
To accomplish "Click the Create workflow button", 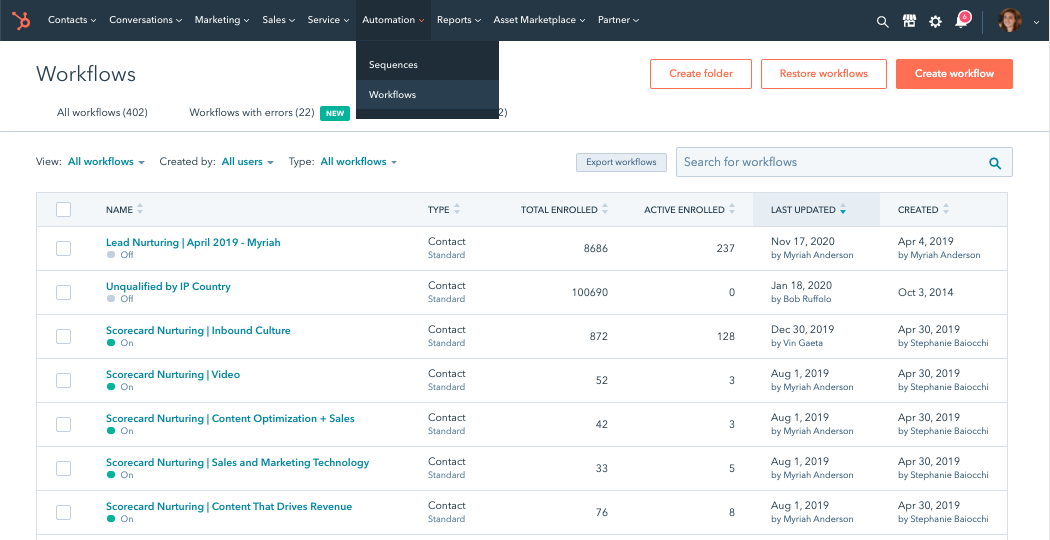I will [954, 74].
